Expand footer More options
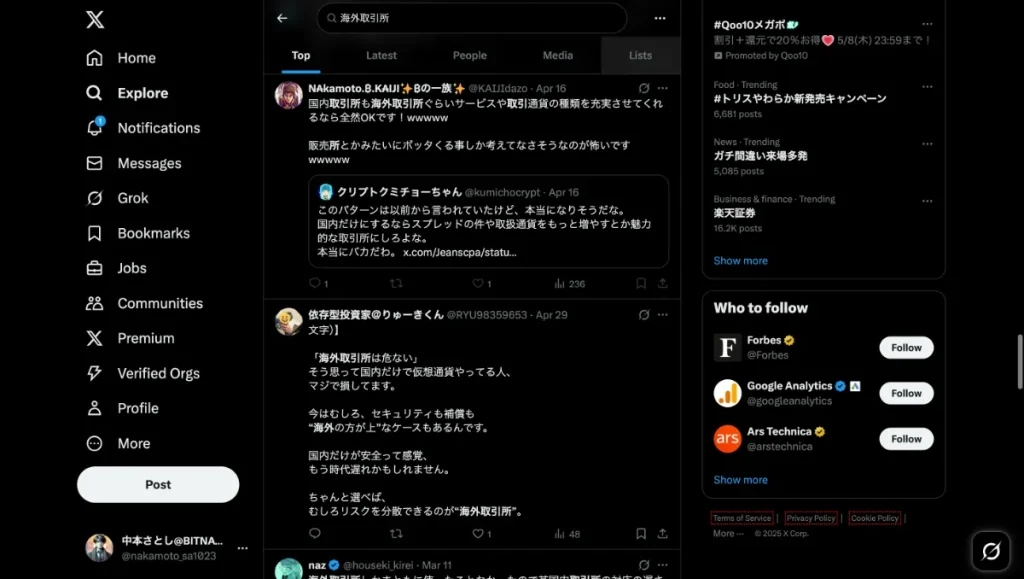The width and height of the screenshot is (1024, 579). click(728, 533)
